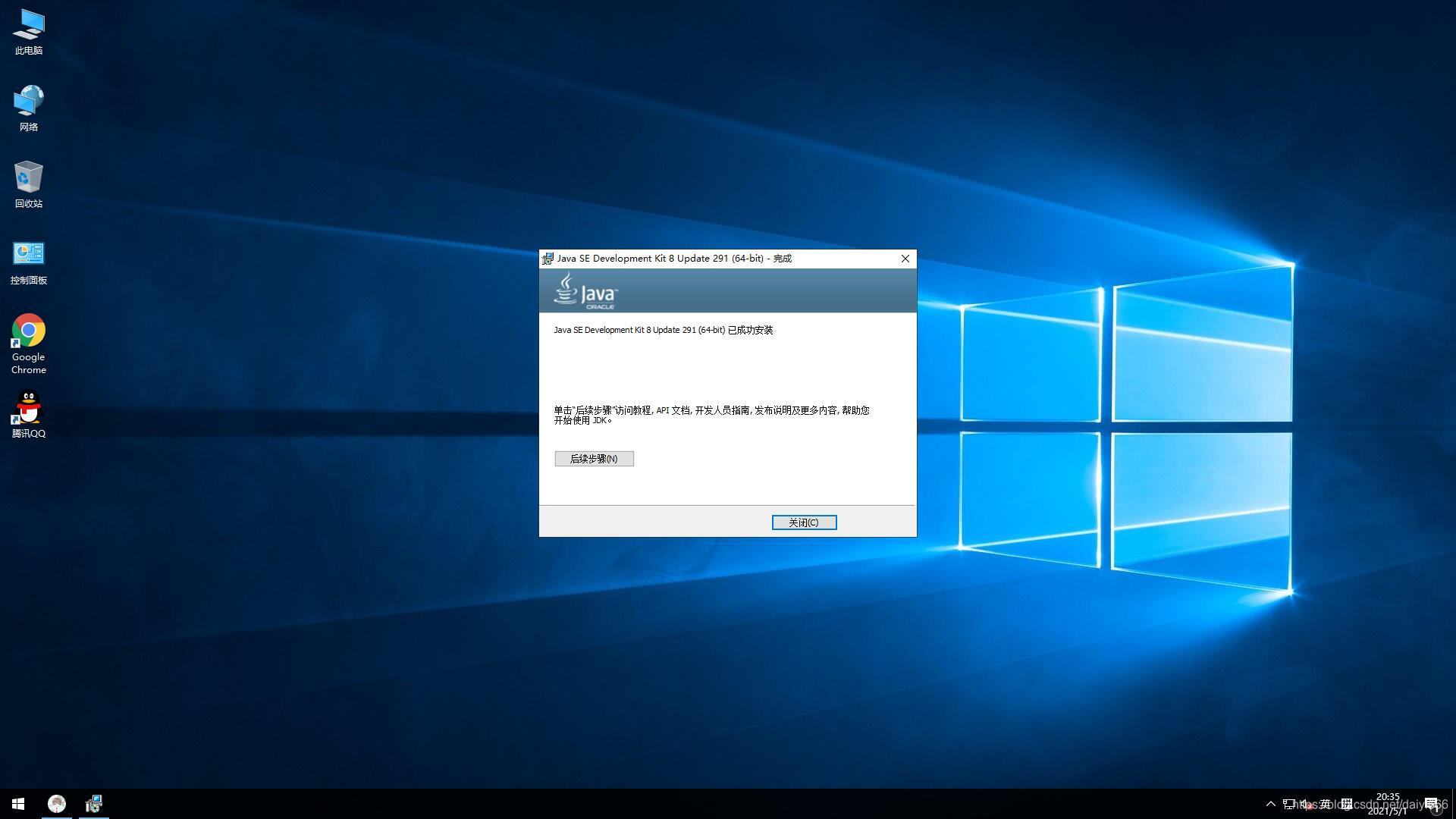Image resolution: width=1456 pixels, height=819 pixels.
Task: Toggle the 英 input language indicator
Action: (1326, 804)
